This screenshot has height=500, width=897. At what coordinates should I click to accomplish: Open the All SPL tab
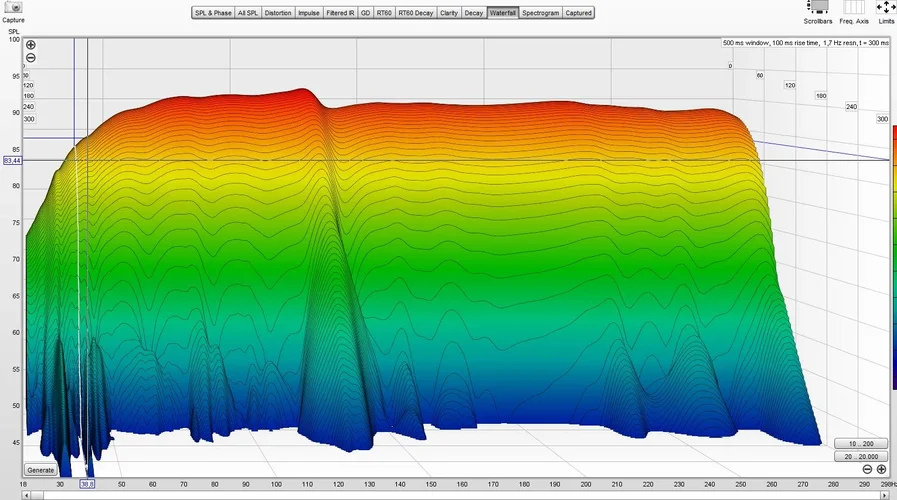248,13
